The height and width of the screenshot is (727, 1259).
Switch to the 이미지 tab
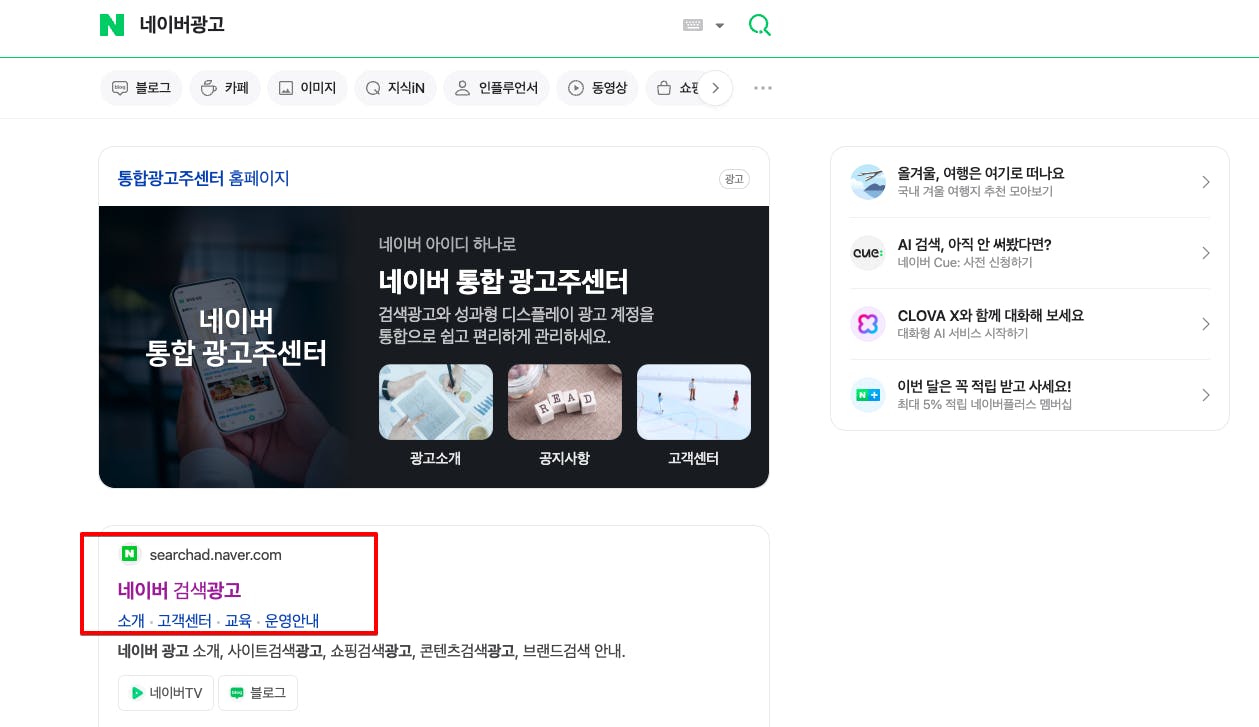(308, 88)
